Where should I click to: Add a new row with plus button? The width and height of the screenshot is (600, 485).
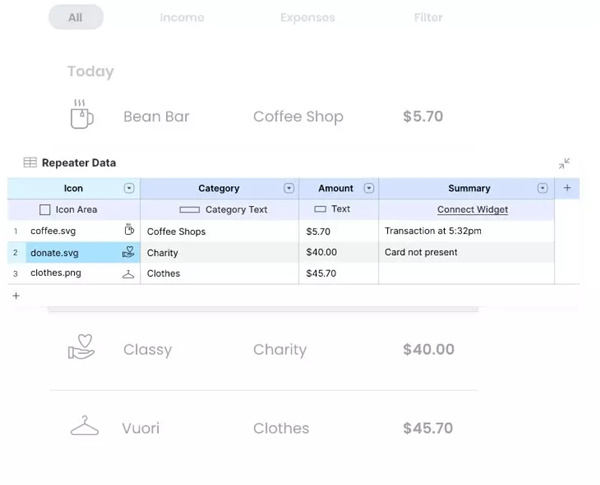pyautogui.click(x=15, y=296)
